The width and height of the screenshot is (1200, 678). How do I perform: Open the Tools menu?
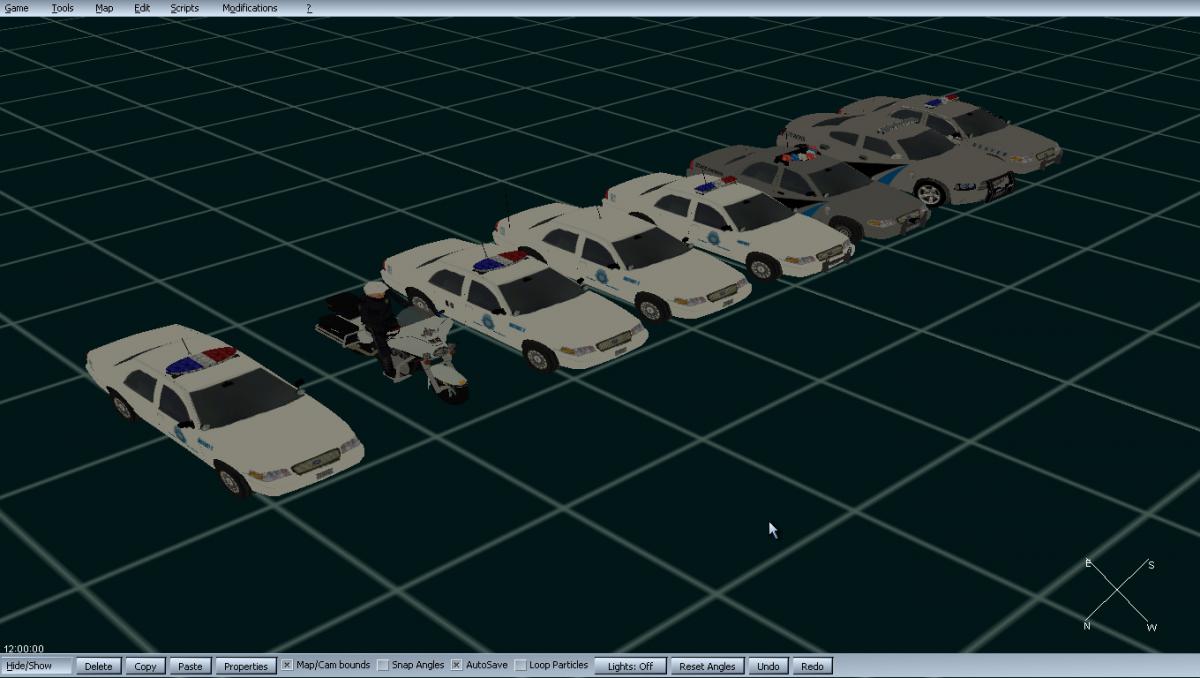click(x=62, y=8)
